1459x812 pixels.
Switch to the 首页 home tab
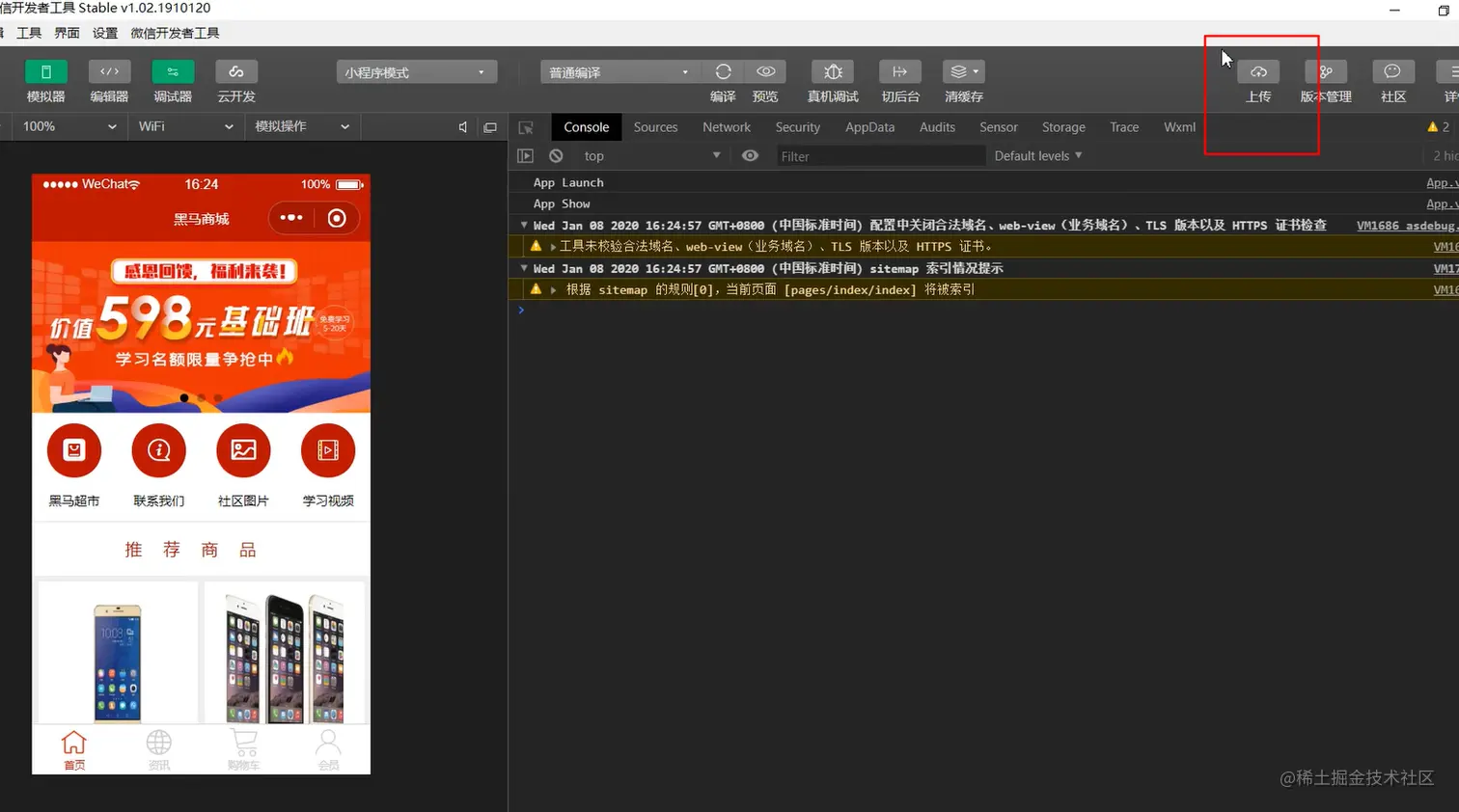point(74,750)
